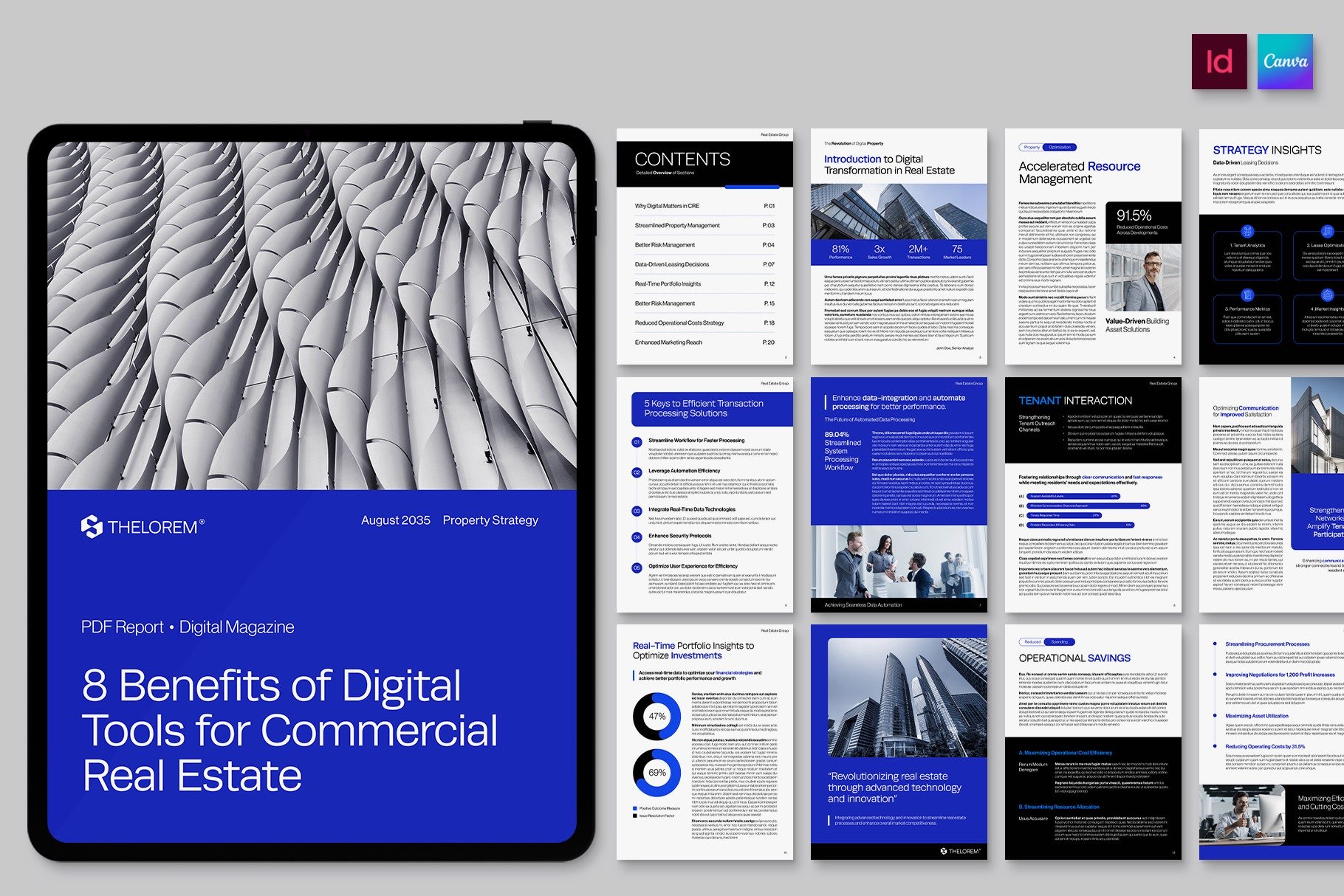The height and width of the screenshot is (896, 1344).
Task: Click the Adobe InDesign icon
Action: [1218, 62]
